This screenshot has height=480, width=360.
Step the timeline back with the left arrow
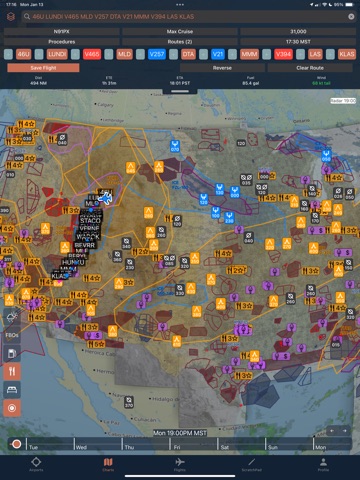coord(332,431)
